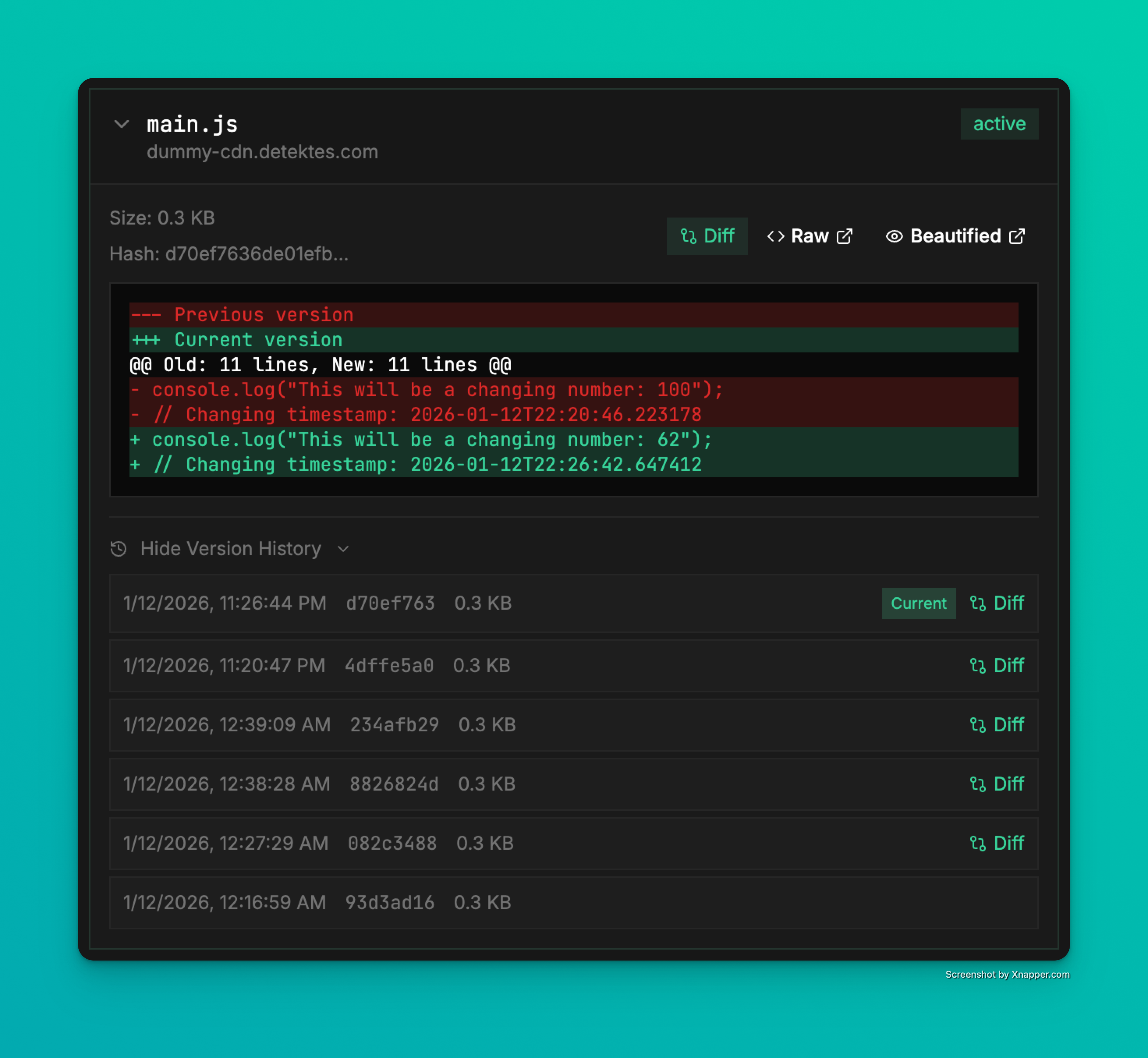Click the main.js file name
The image size is (1148, 1058).
click(192, 124)
